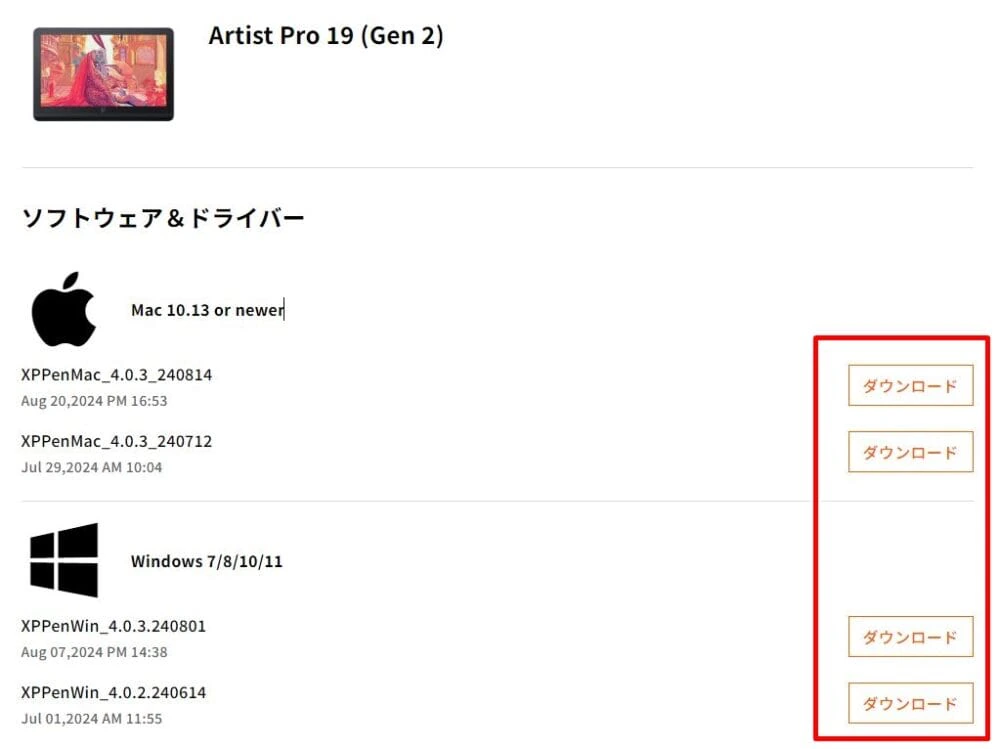Download XPPenMac_4.0.3_240814 driver
1000x749 pixels.
910,386
